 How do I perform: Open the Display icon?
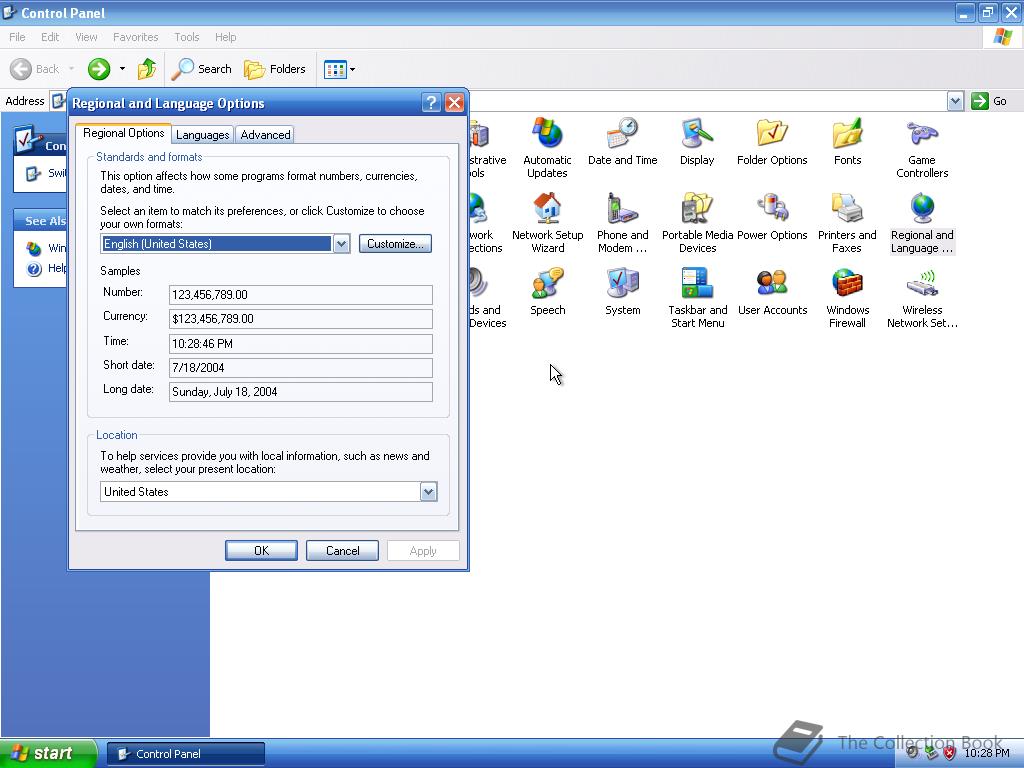point(697,142)
